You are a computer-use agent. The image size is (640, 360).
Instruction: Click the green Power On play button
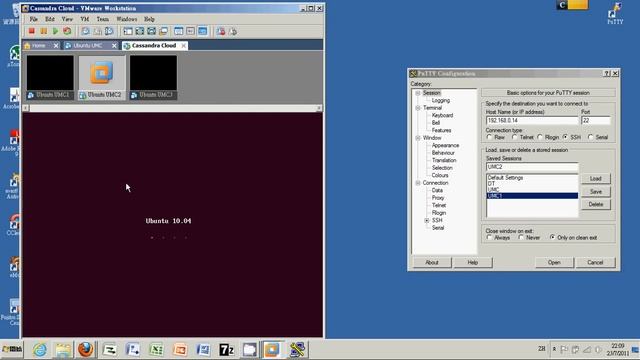point(55,31)
